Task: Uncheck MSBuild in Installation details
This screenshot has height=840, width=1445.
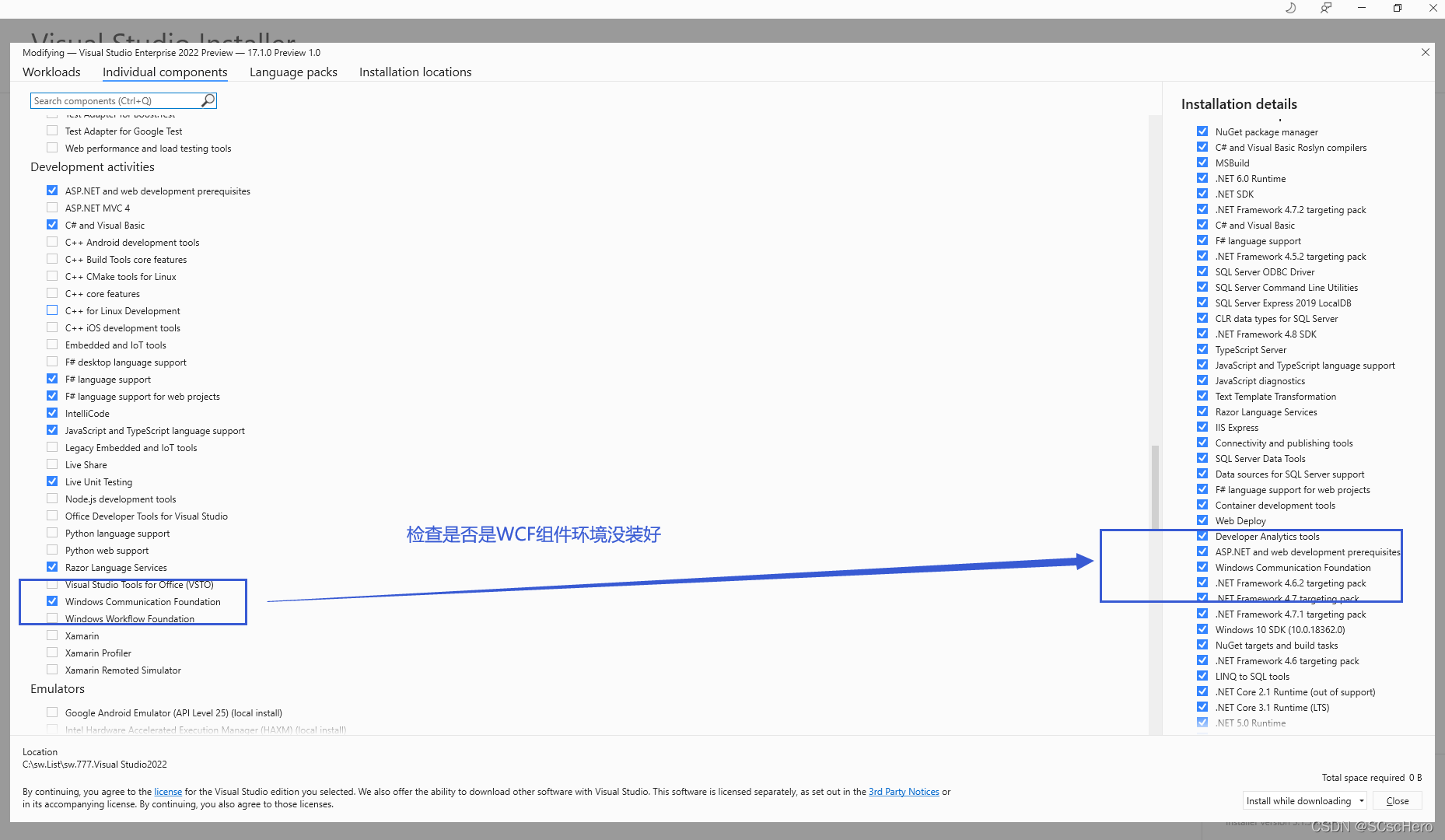Action: click(1202, 163)
